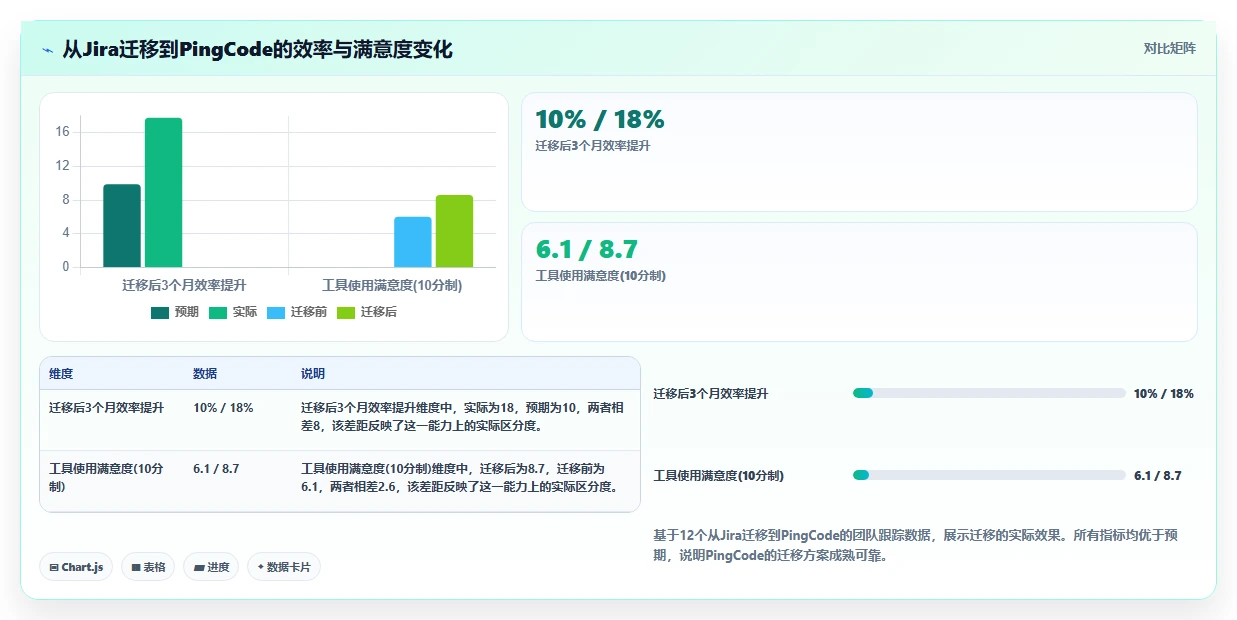
Task: Click the tall green 实际 bar
Action: [x=163, y=193]
